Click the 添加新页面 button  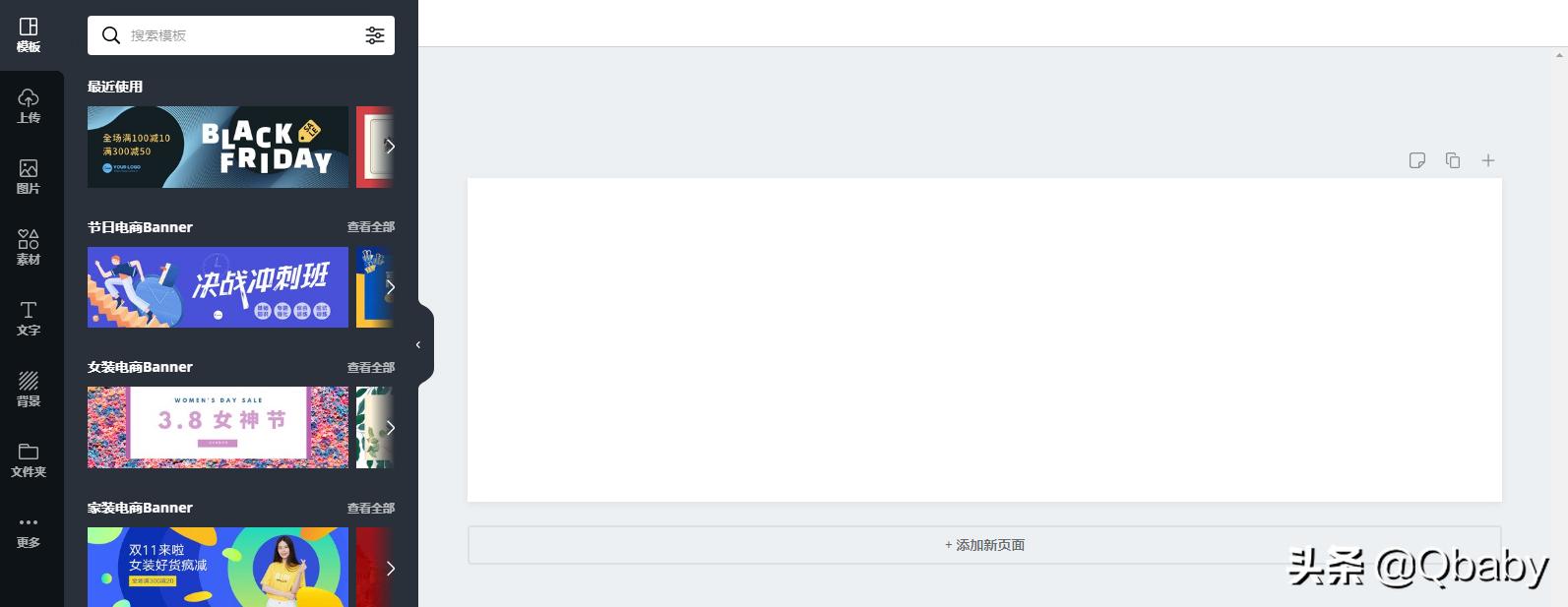click(984, 545)
